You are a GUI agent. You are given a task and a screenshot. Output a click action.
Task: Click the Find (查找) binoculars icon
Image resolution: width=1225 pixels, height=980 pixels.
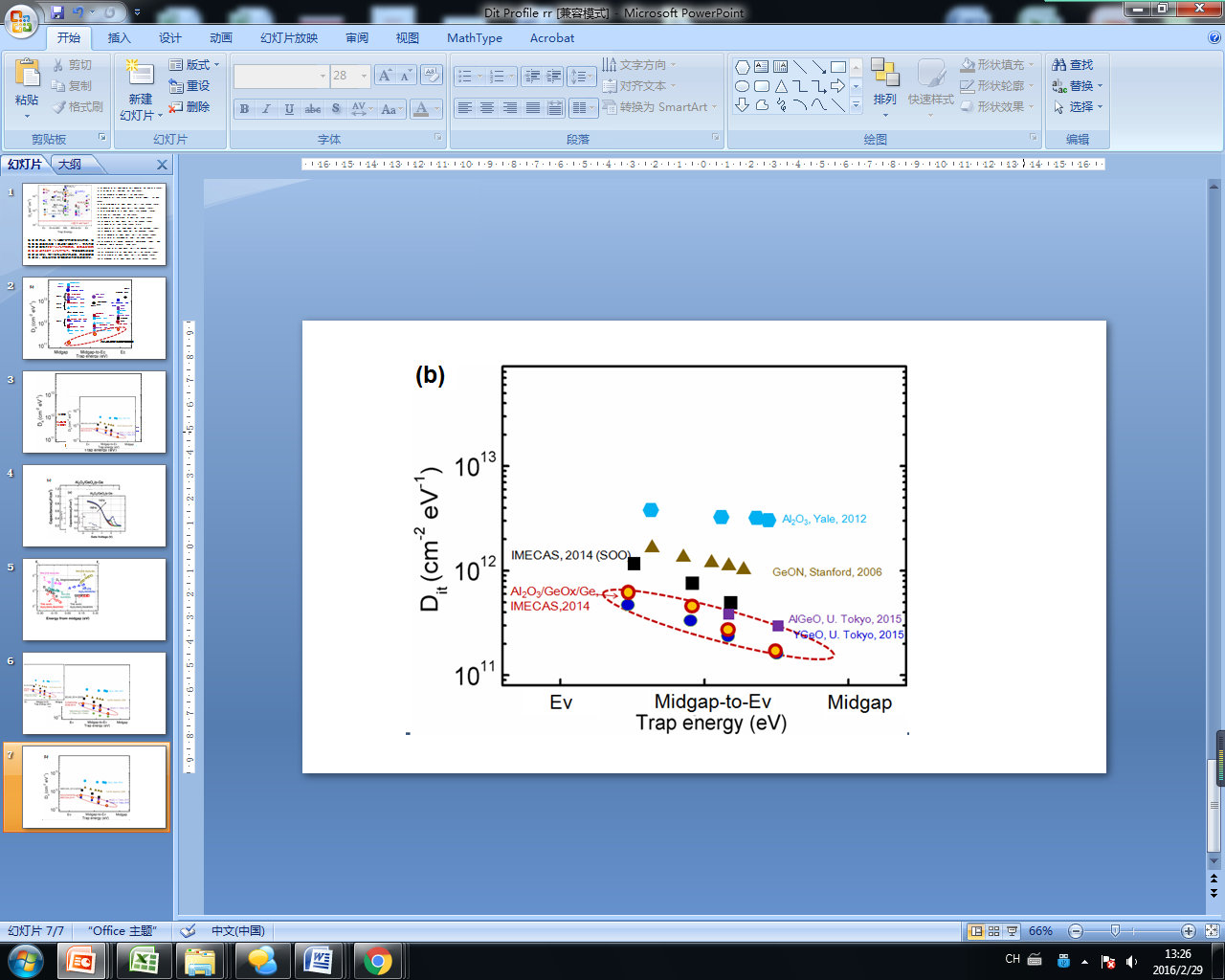click(1059, 65)
